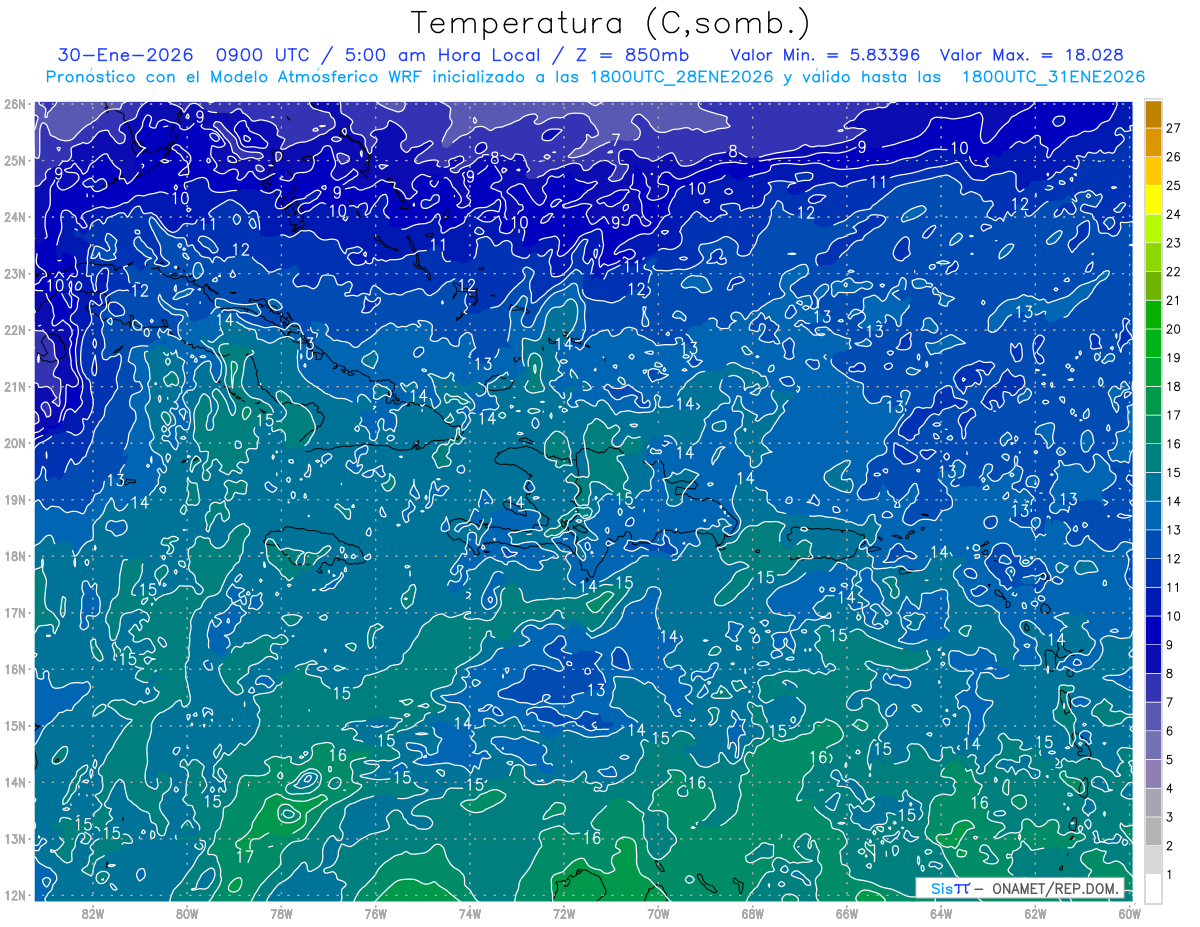Viewport: 1200px width, 927px height.
Task: Click color scale label "23"
Action: [1174, 243]
